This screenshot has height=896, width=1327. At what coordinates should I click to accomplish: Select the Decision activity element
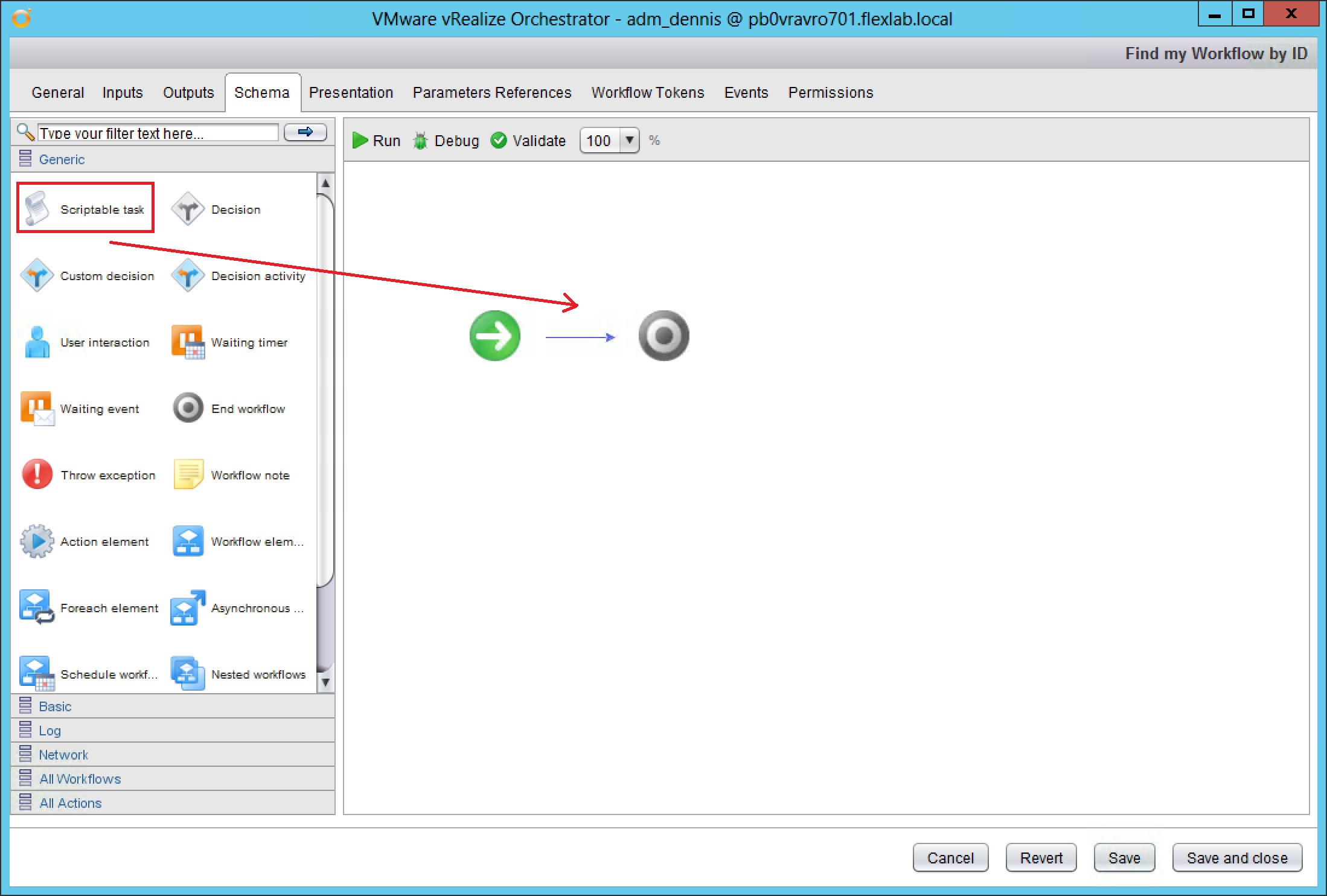(238, 276)
